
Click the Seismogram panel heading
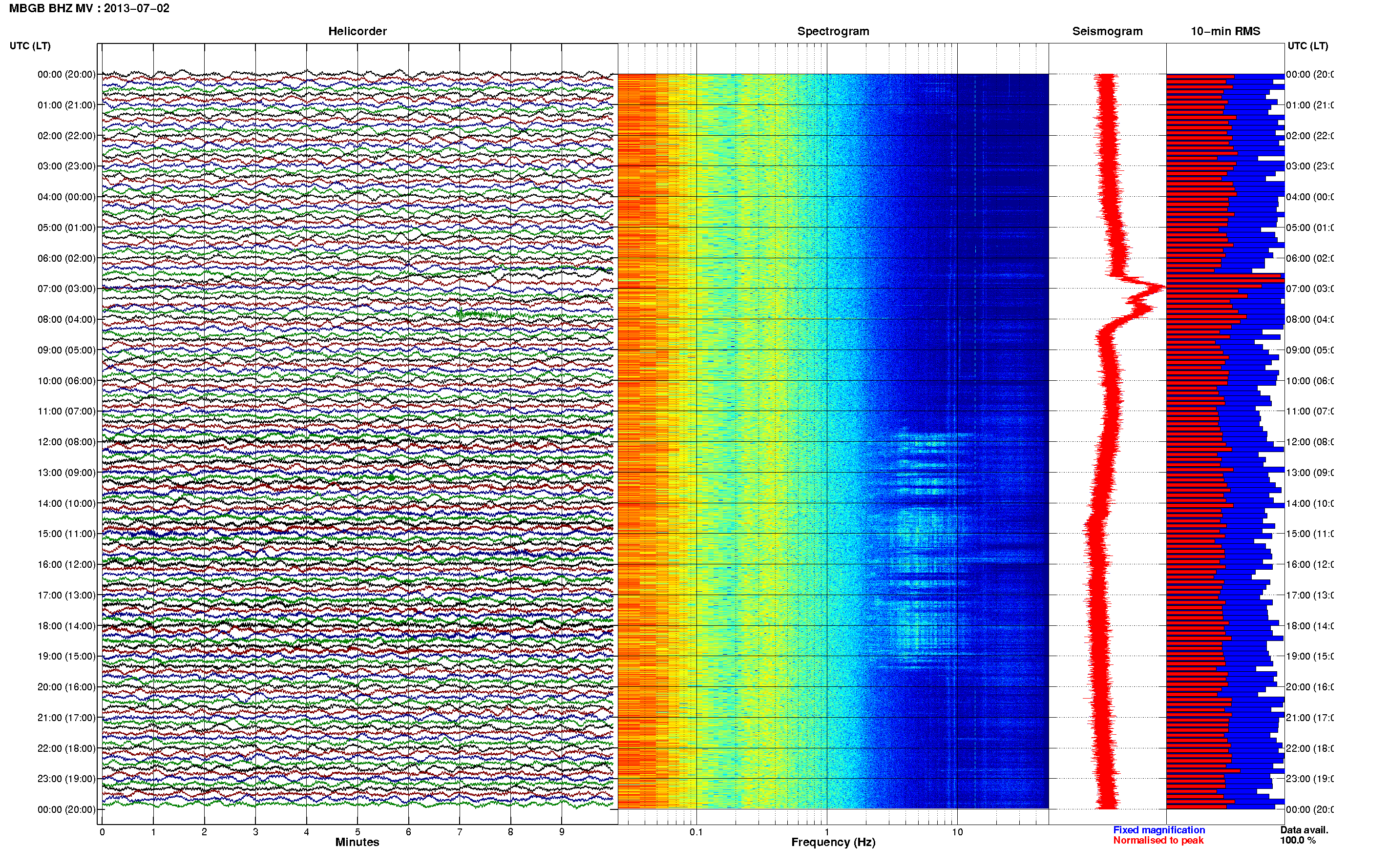pos(1107,31)
